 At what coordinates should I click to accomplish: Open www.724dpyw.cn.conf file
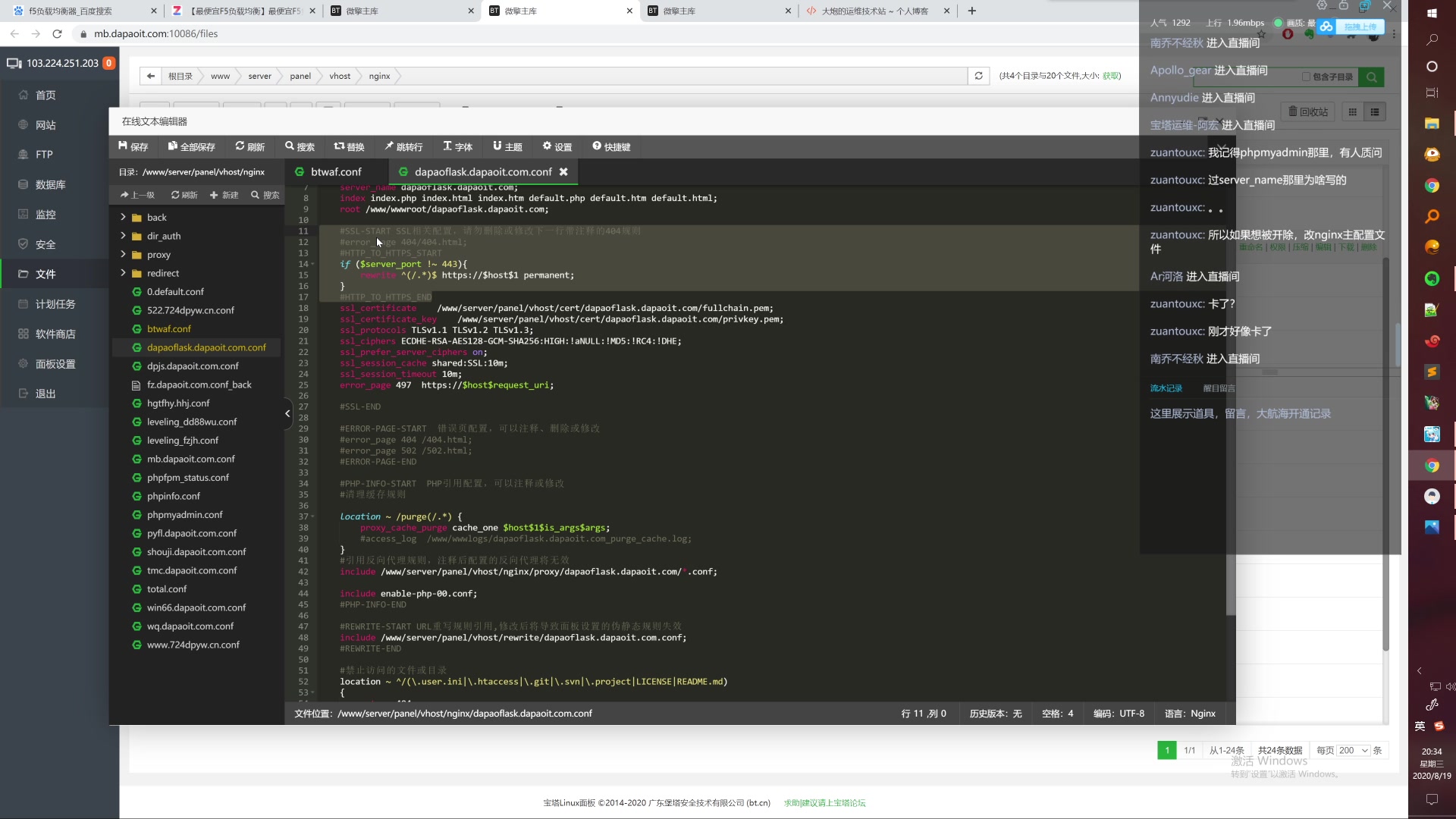tap(193, 645)
